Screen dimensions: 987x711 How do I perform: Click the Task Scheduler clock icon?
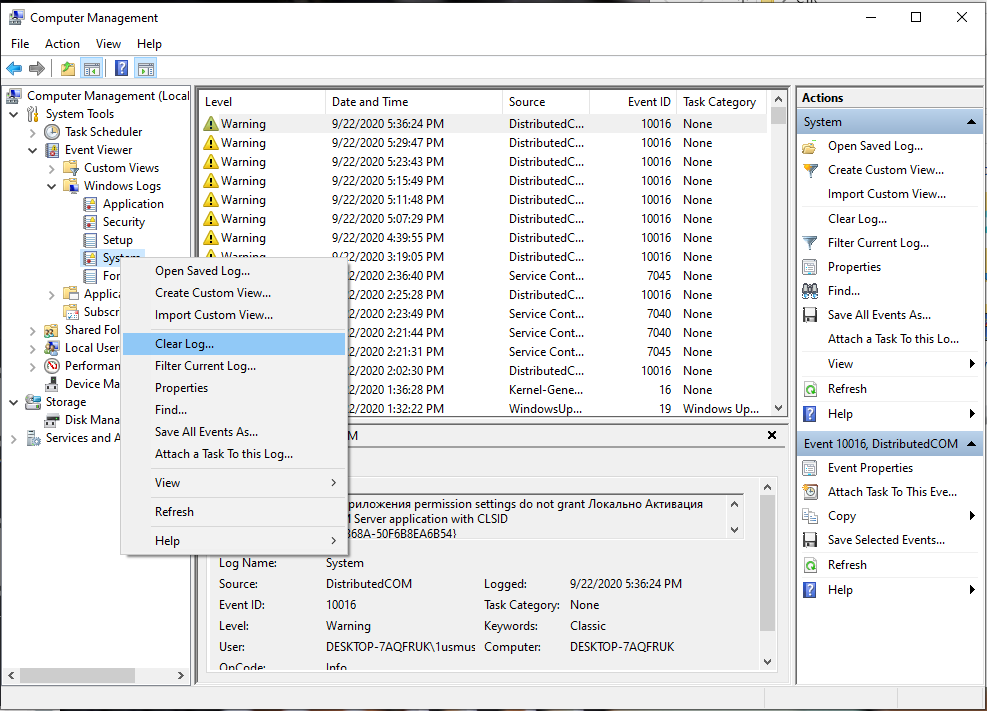click(52, 132)
